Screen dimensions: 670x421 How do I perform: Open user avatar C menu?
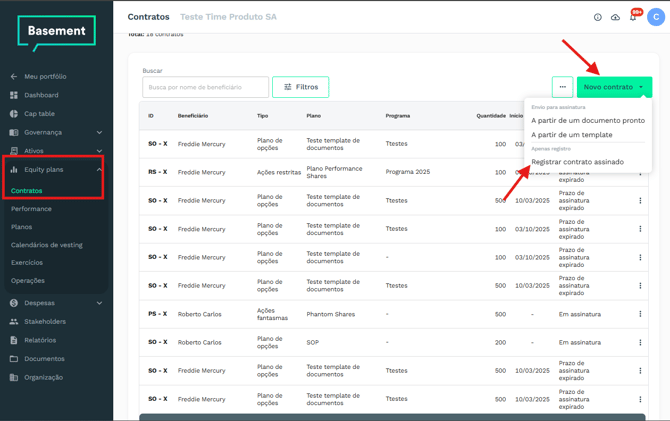(656, 17)
